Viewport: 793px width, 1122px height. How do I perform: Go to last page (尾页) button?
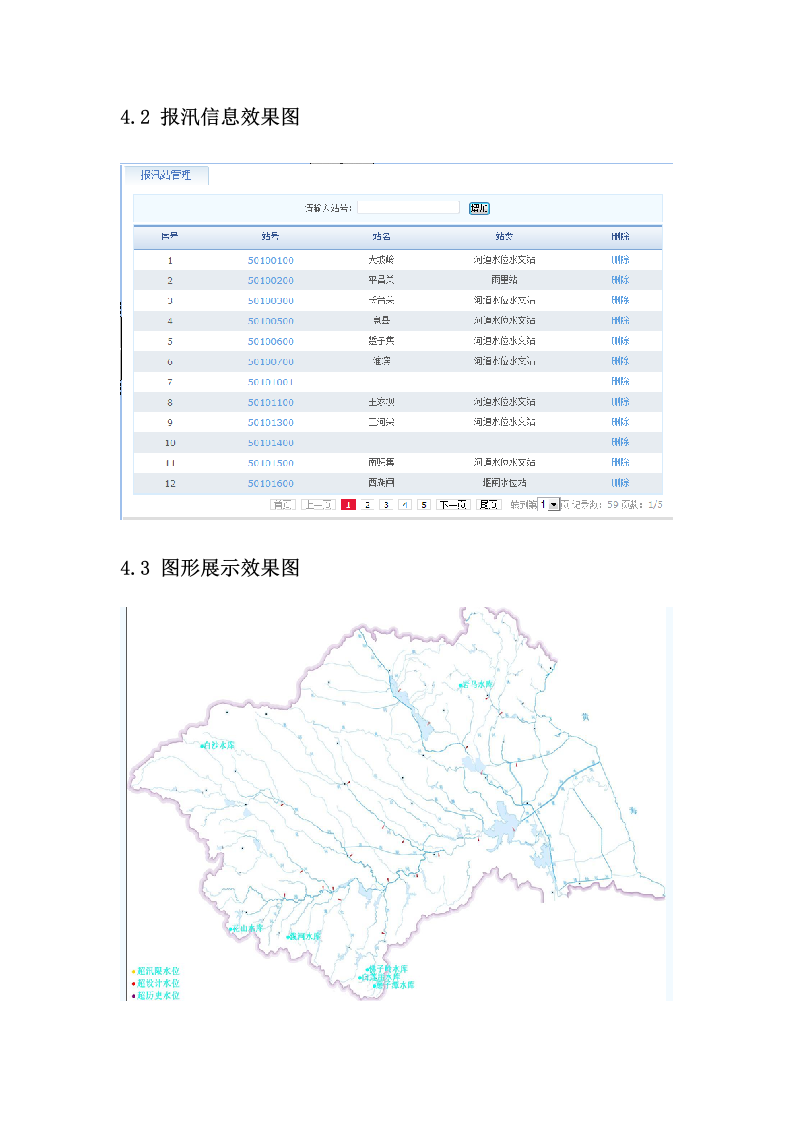pos(489,504)
